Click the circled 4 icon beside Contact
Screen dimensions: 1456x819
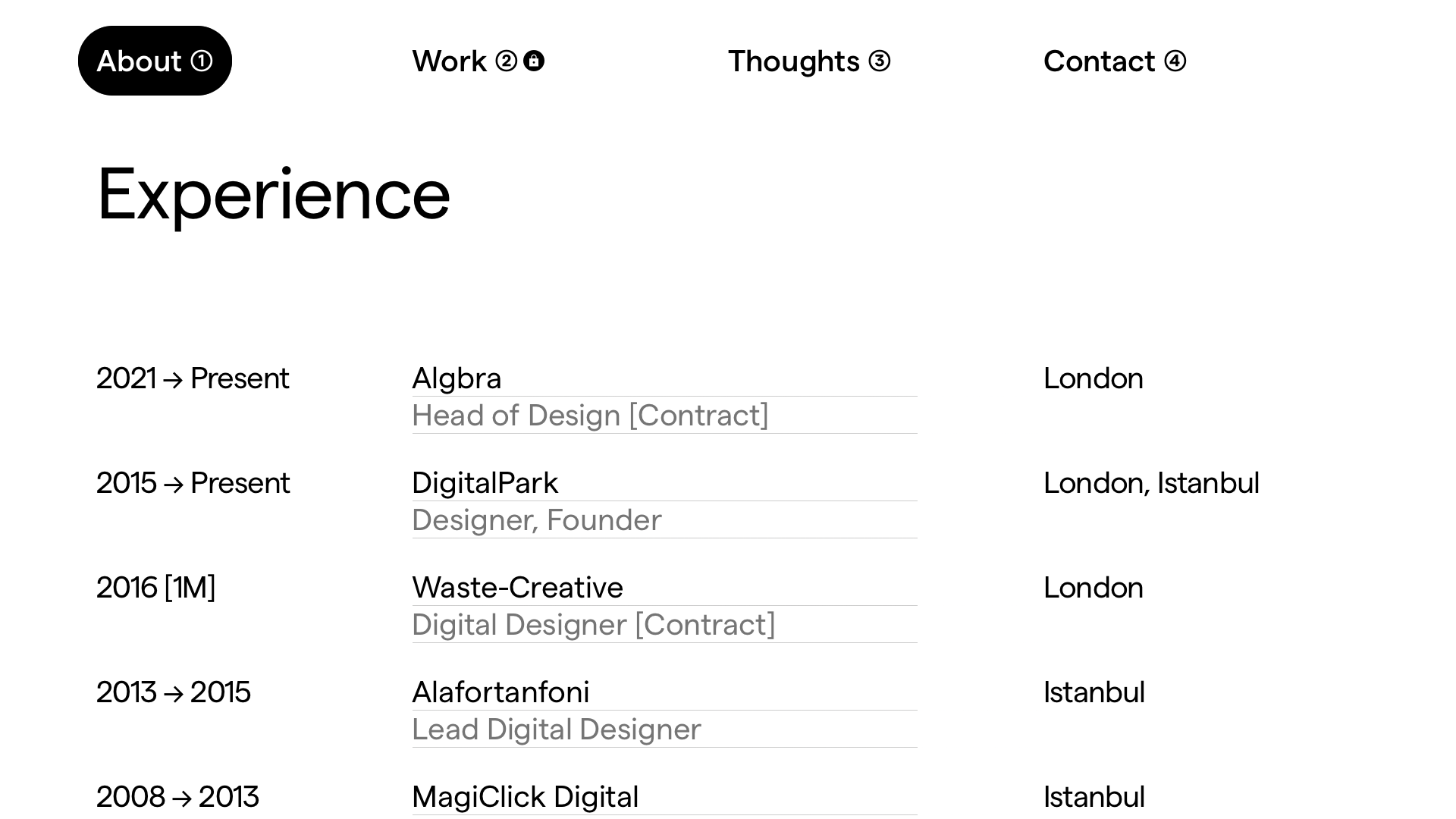1175,61
